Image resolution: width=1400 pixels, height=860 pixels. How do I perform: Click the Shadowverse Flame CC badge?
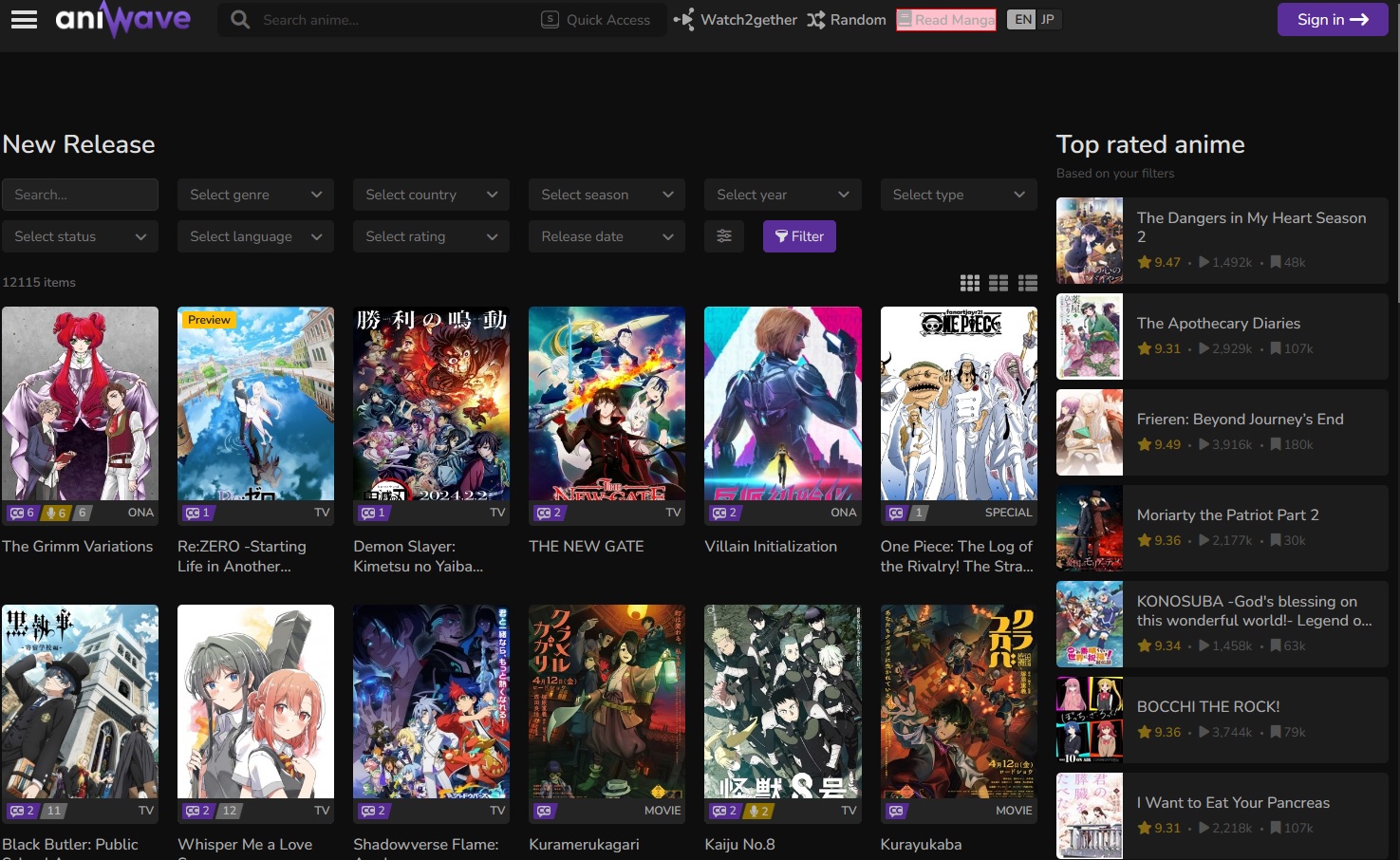(373, 811)
